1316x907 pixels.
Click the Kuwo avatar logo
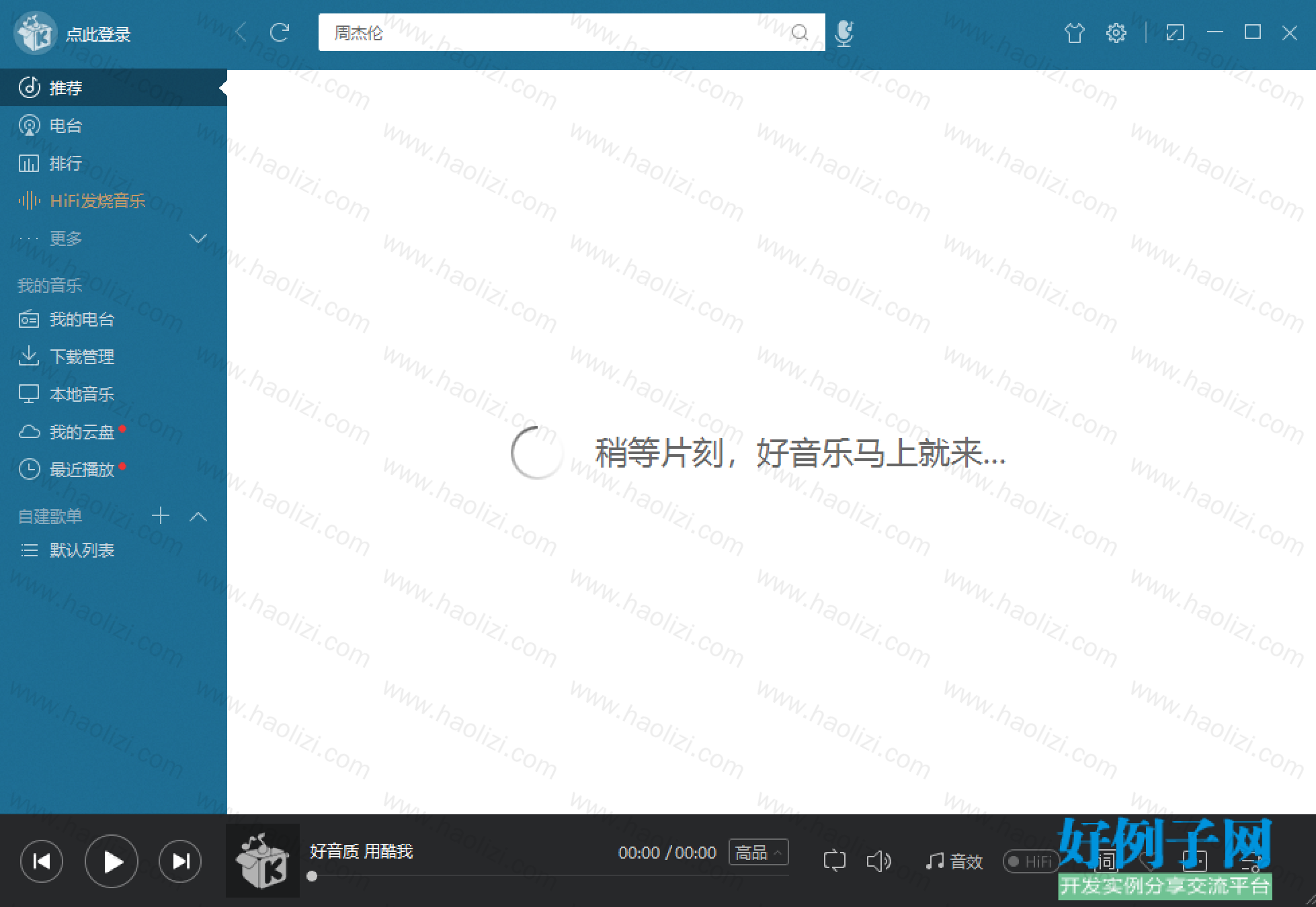(36, 33)
